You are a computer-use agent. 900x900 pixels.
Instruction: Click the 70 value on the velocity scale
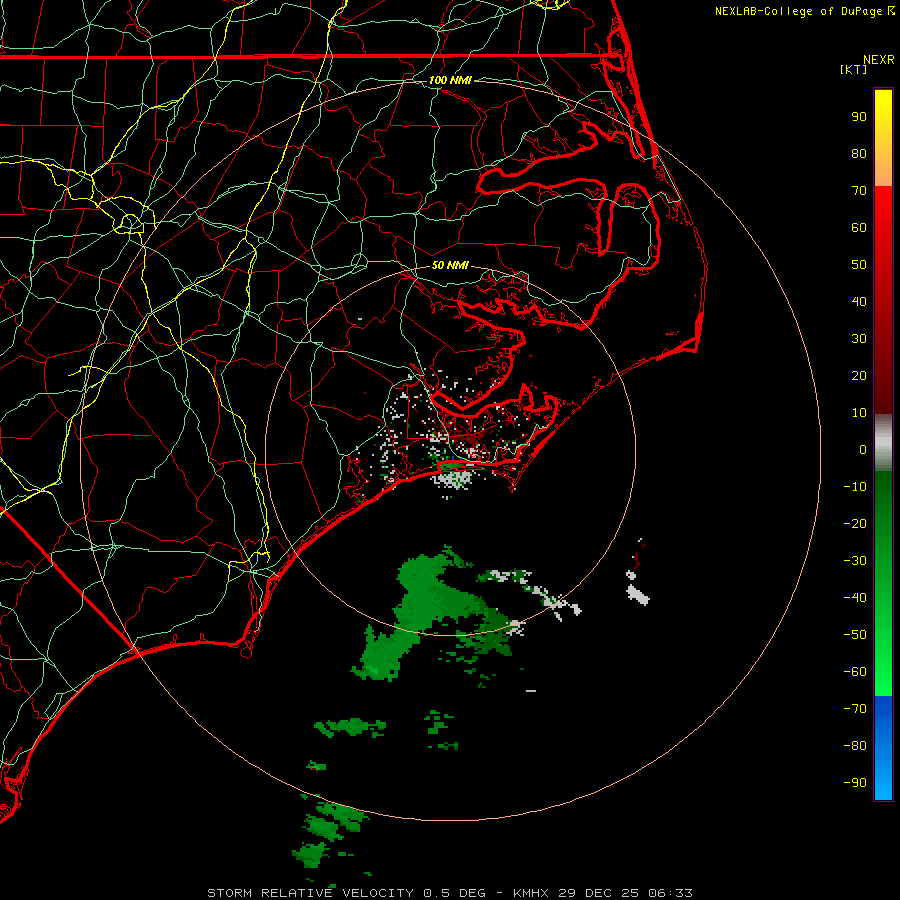(859, 191)
